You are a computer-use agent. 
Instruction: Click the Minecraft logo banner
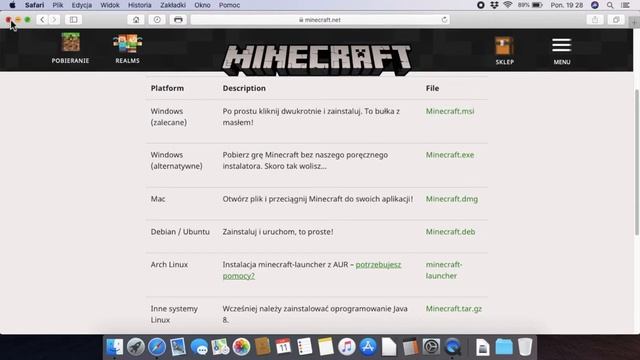tap(317, 60)
